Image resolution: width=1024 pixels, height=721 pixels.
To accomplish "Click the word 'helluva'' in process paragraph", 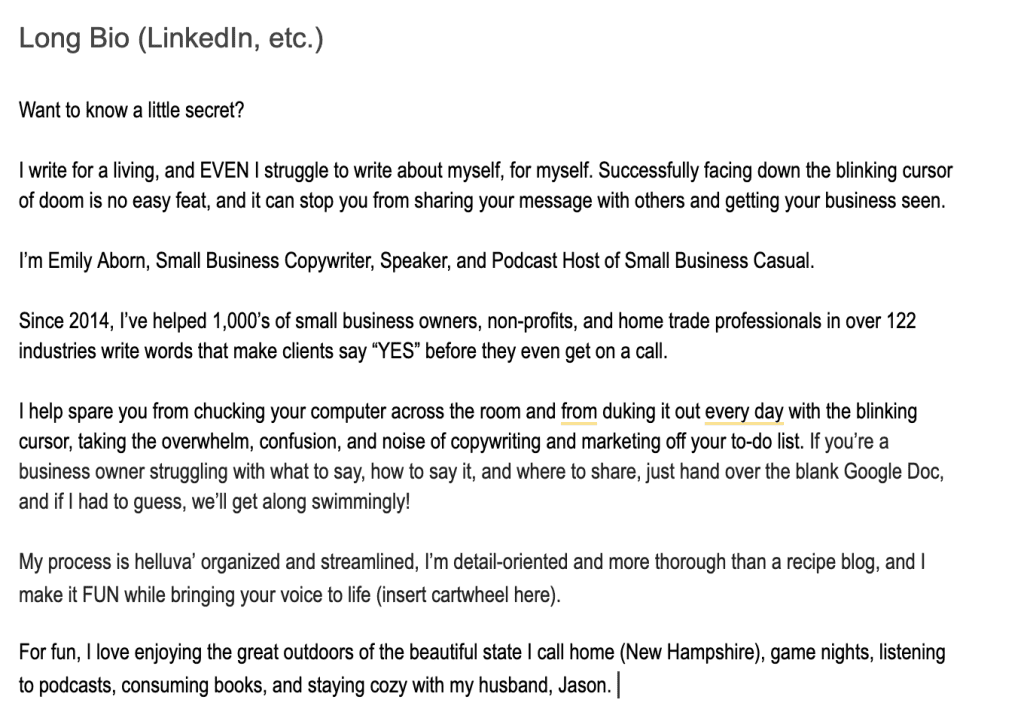I will 165,562.
